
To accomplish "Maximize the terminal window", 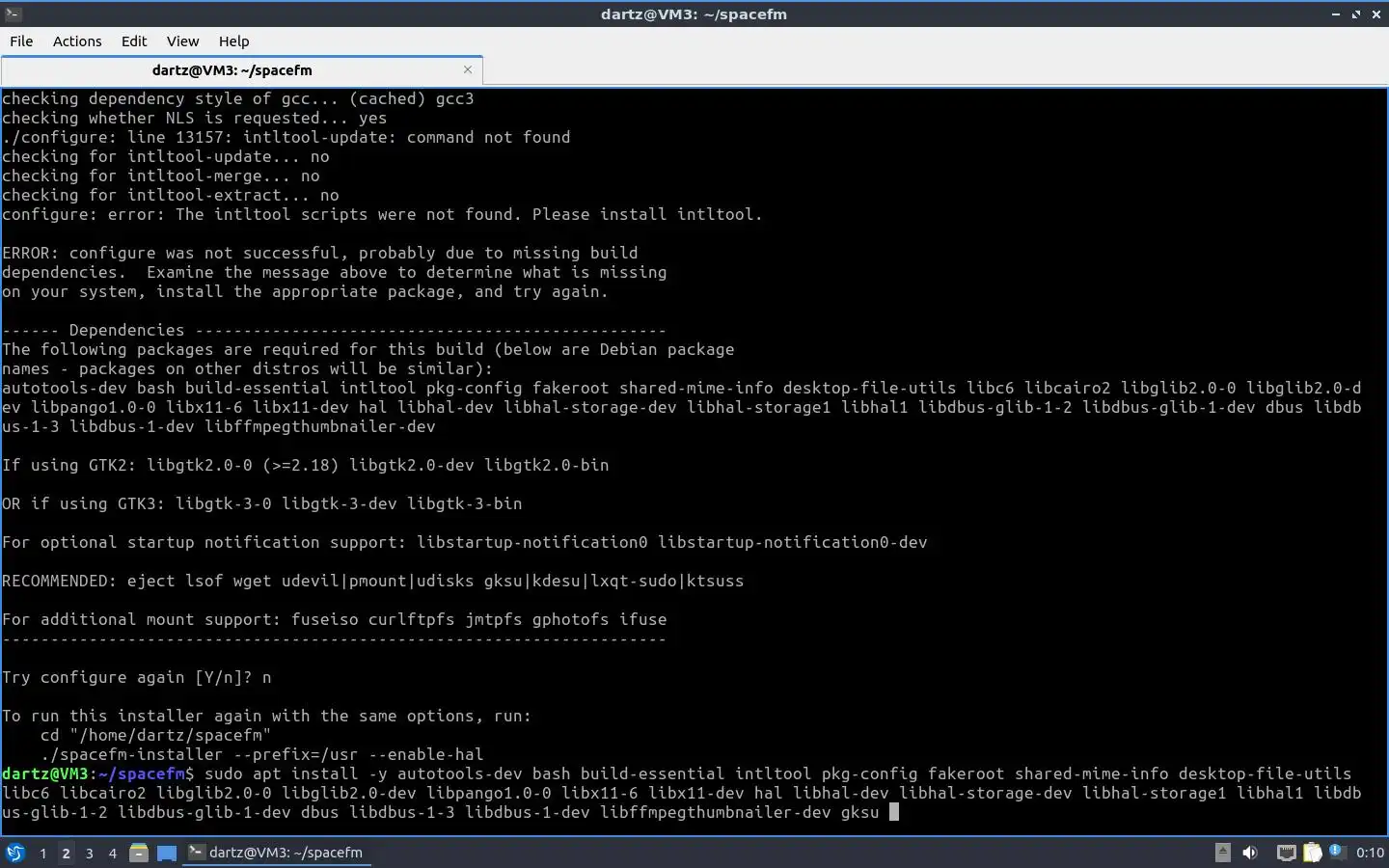I will click(x=1356, y=14).
